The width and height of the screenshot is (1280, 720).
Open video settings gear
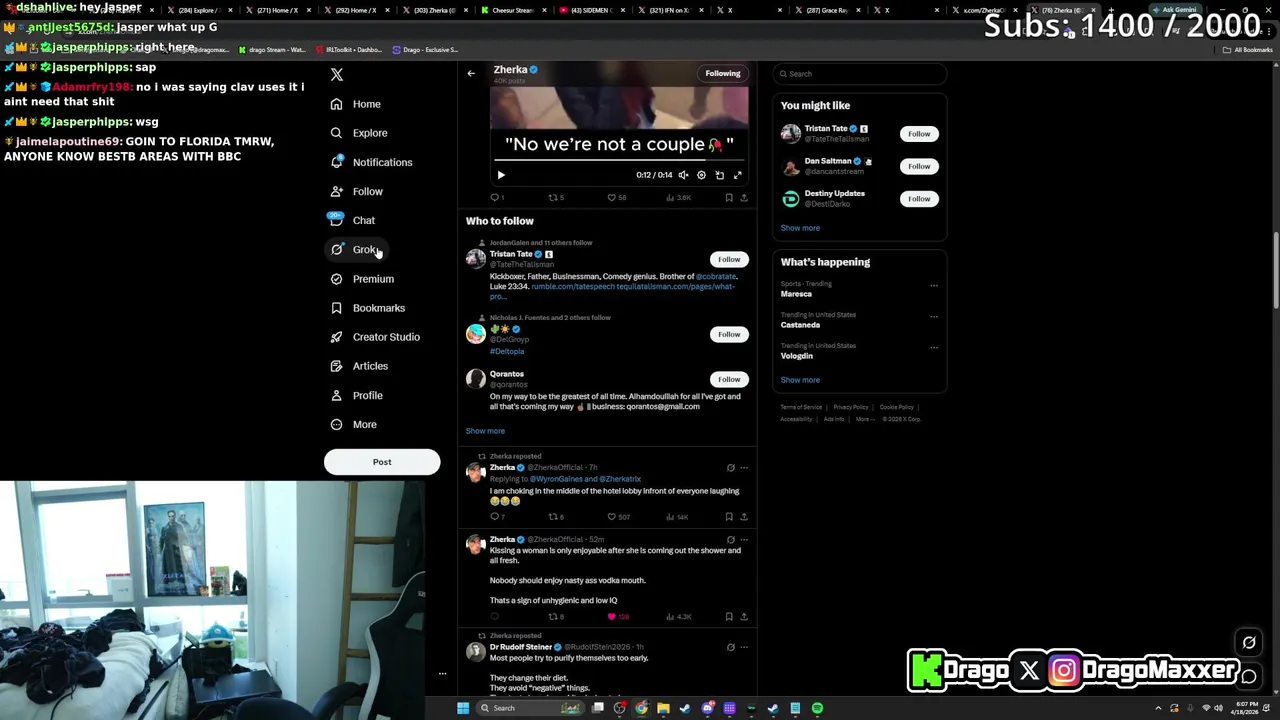(701, 175)
